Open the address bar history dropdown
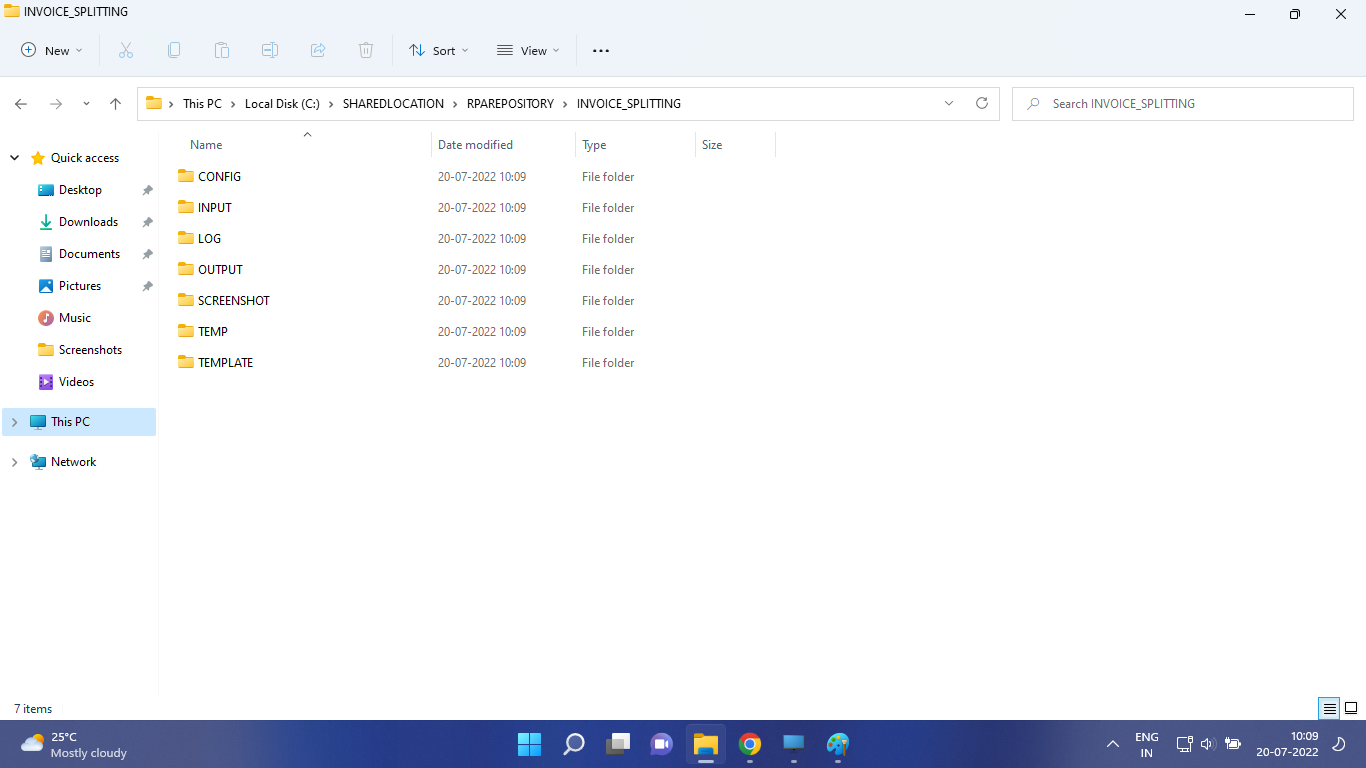This screenshot has width=1366, height=768. [x=948, y=103]
